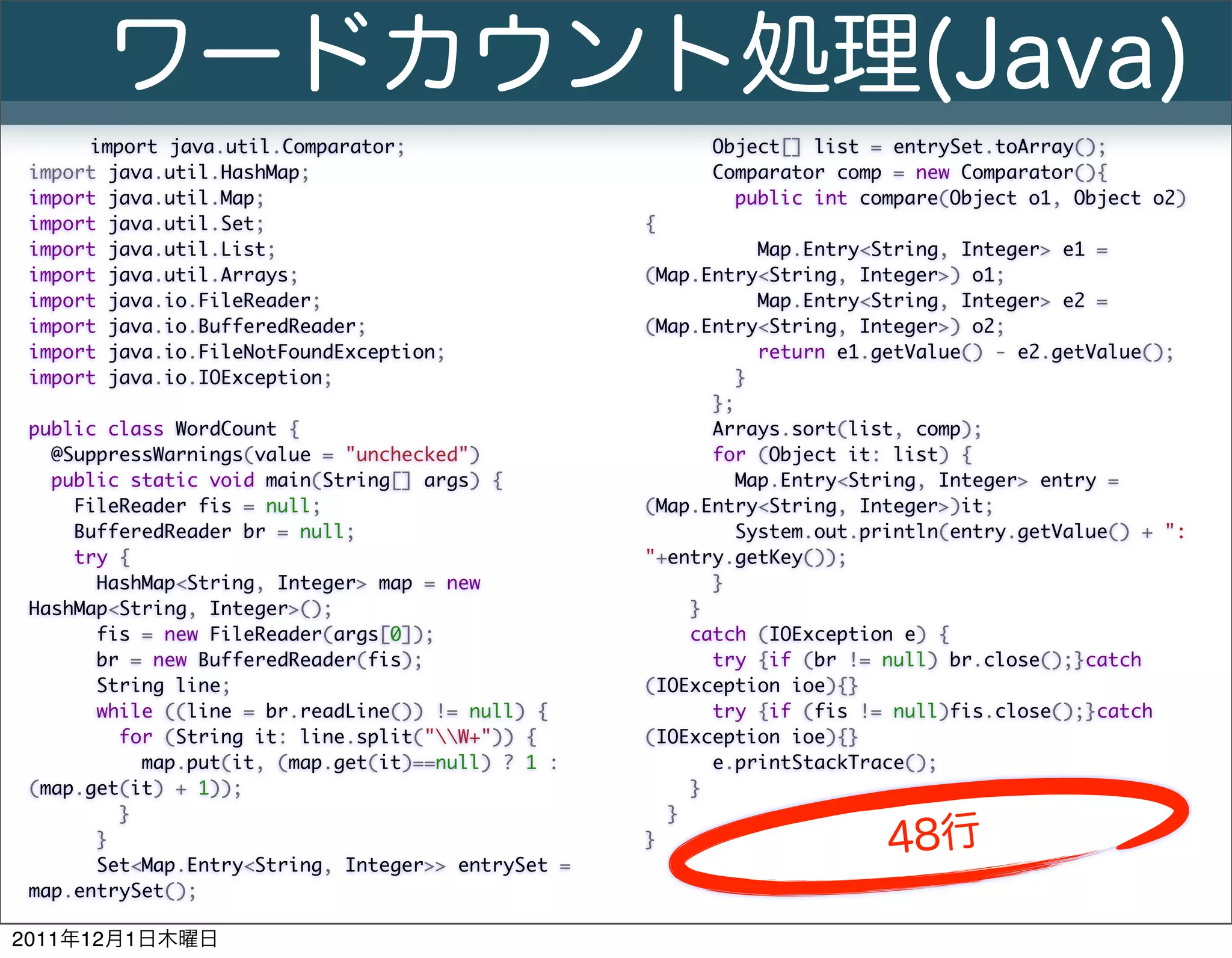Click 'e.printStackTrace();' line
This screenshot has width=1232, height=958.
[x=825, y=763]
